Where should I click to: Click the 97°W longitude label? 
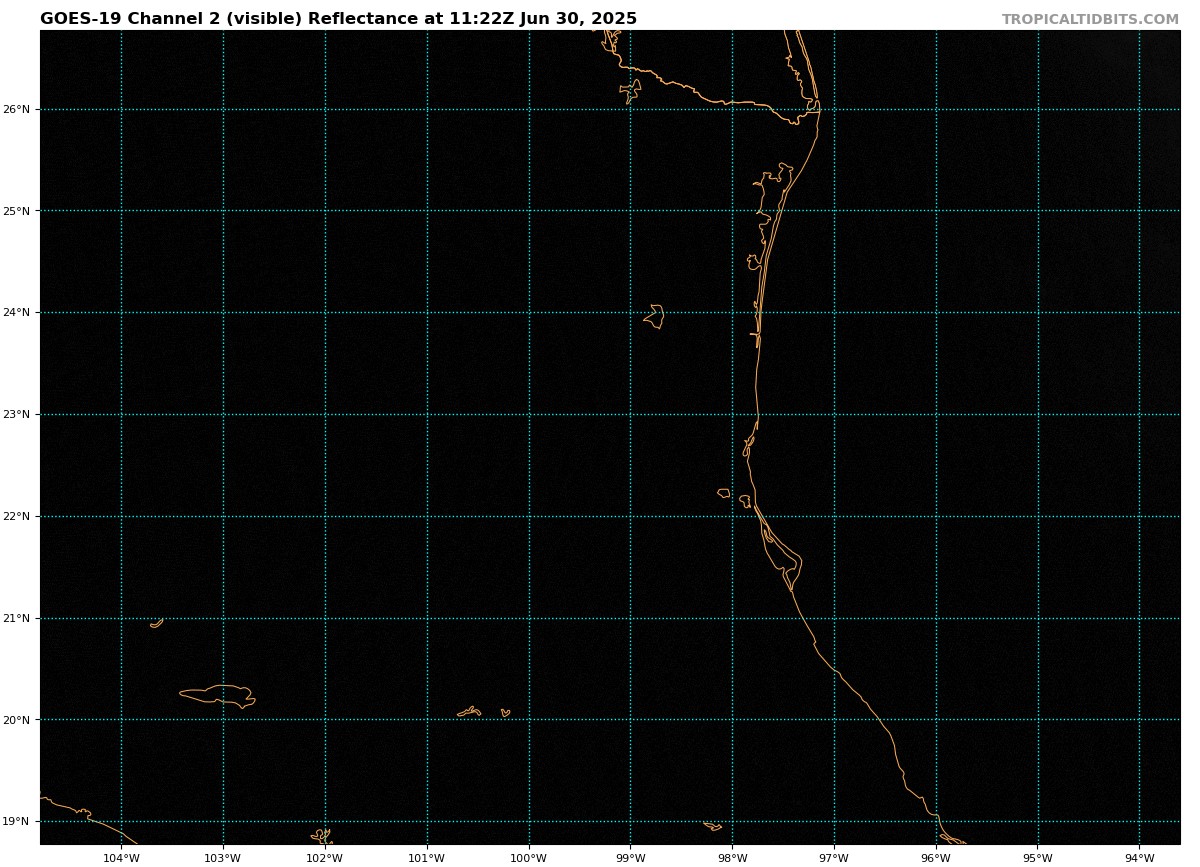tap(834, 858)
